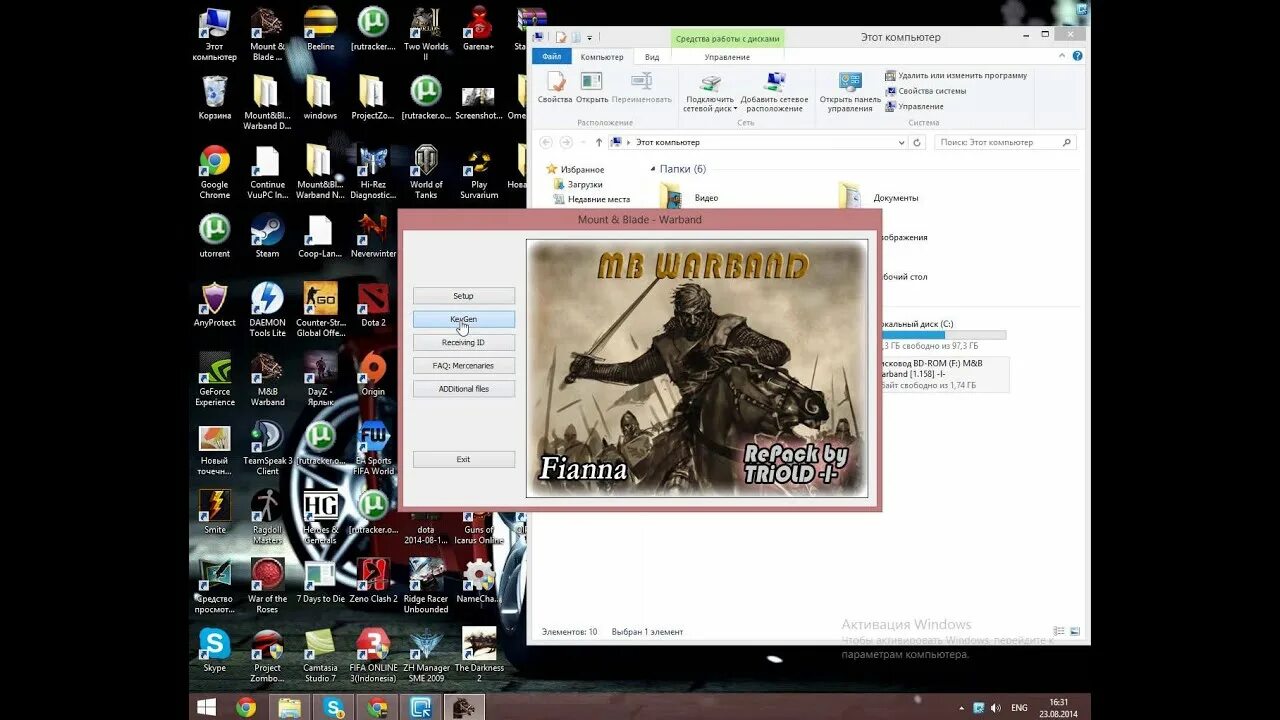The height and width of the screenshot is (720, 1280).
Task: Click ADDitional files button
Action: 464,389
